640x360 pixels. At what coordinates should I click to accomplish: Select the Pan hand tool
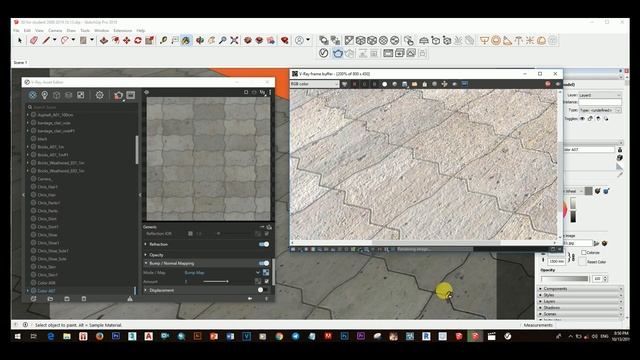[x=211, y=40]
